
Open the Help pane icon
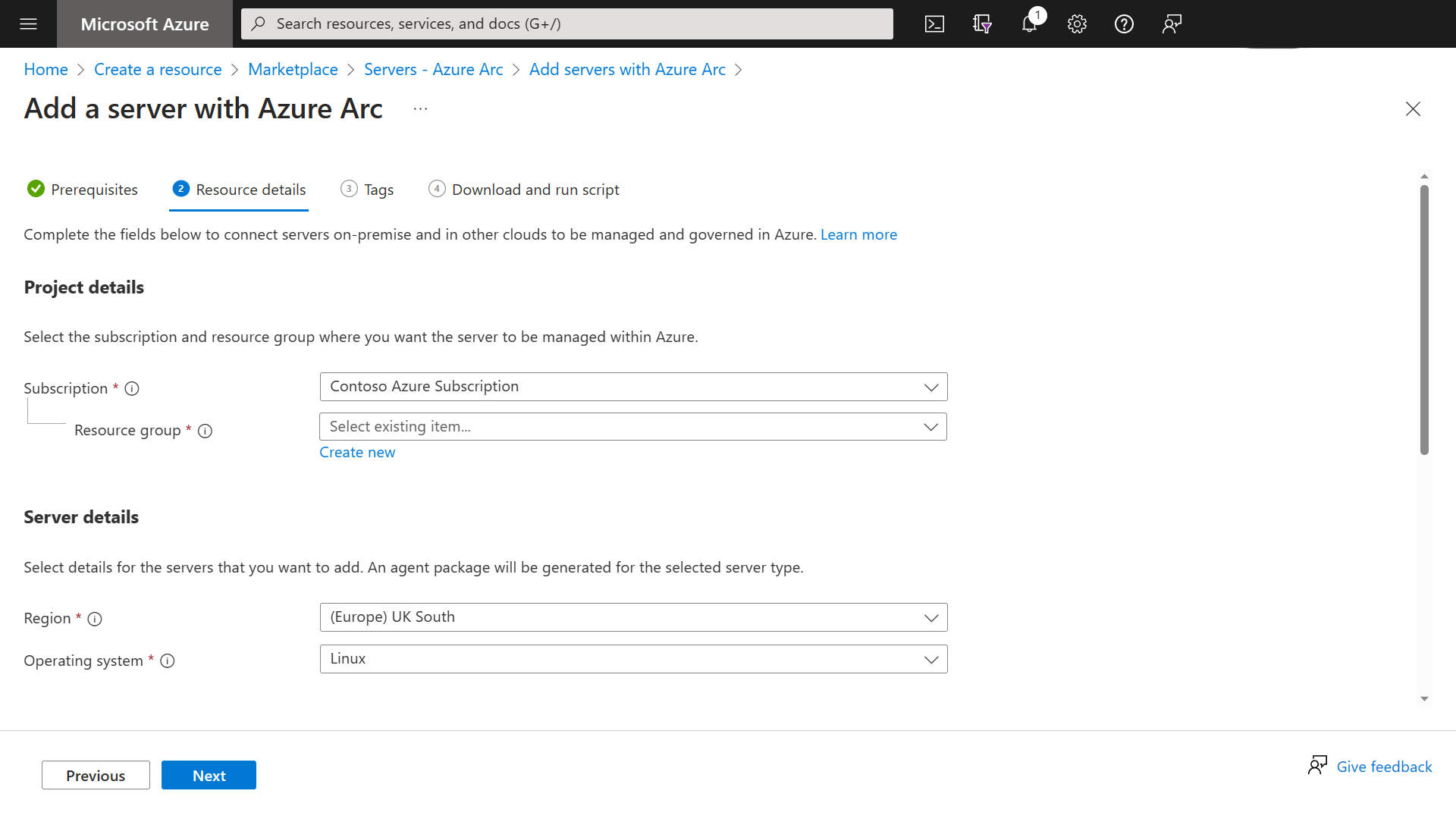(x=1124, y=24)
